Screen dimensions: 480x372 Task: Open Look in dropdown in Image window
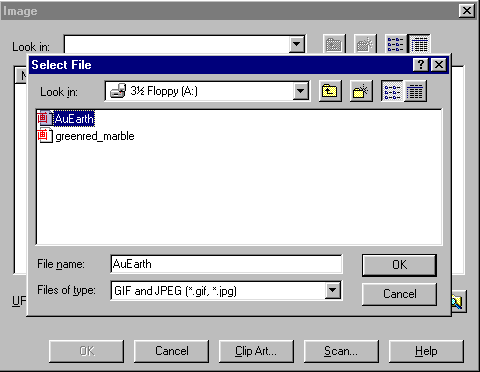(x=296, y=44)
